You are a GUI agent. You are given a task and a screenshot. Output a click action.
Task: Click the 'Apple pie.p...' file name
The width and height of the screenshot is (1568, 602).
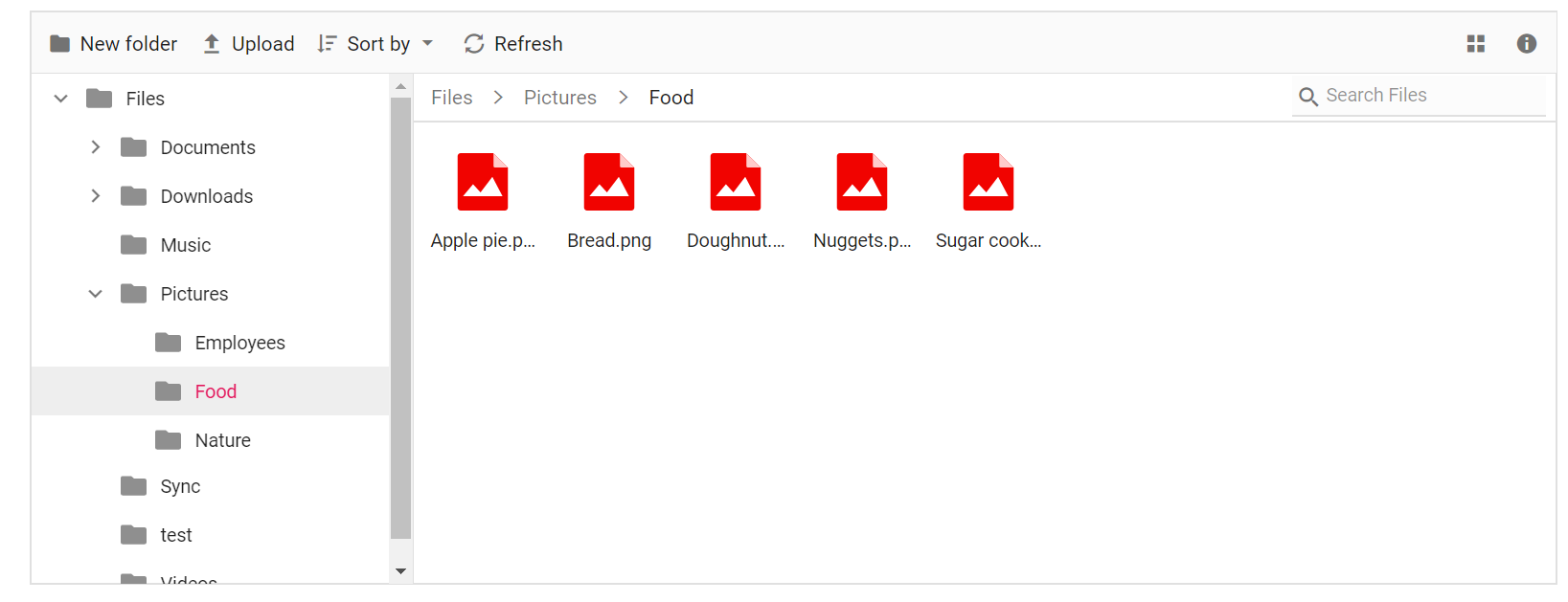click(x=483, y=240)
